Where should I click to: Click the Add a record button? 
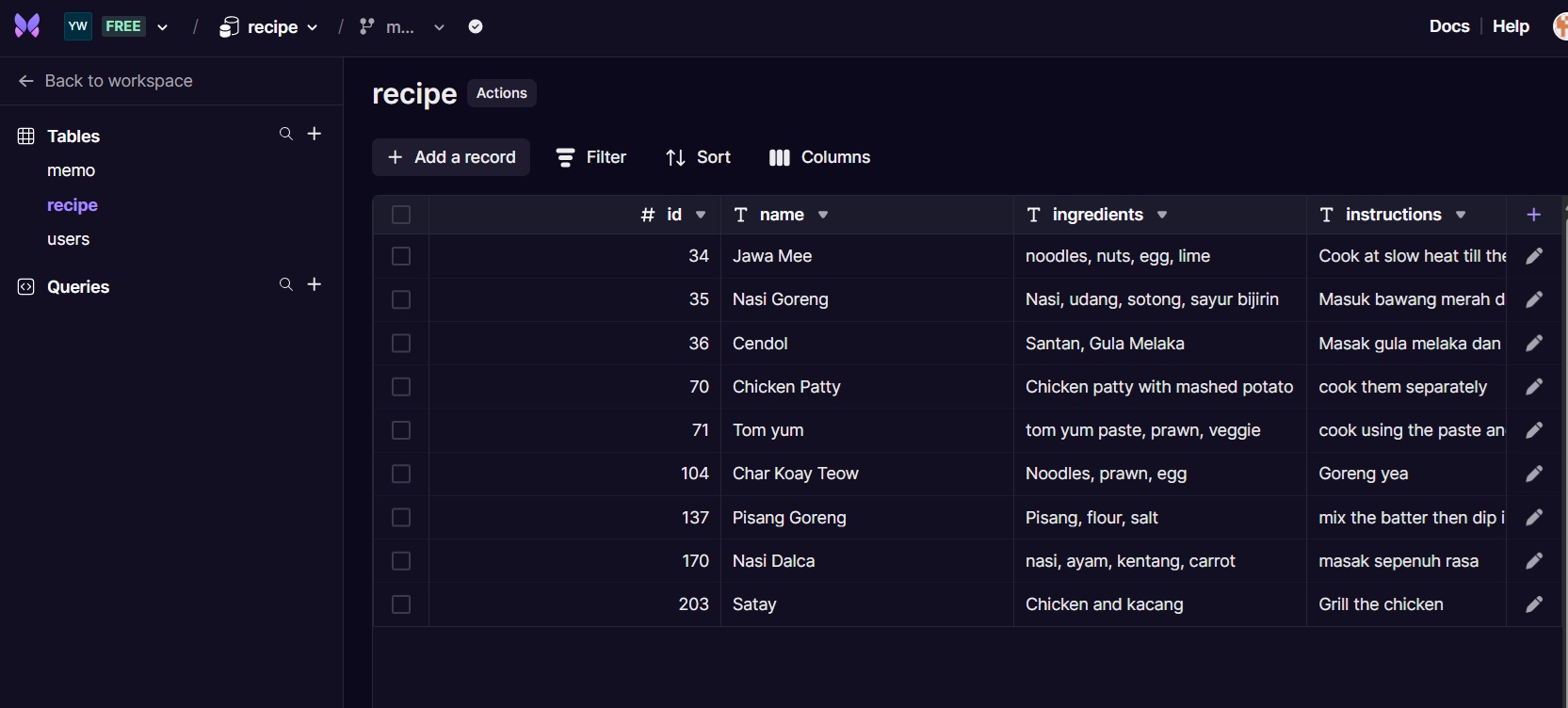point(451,157)
